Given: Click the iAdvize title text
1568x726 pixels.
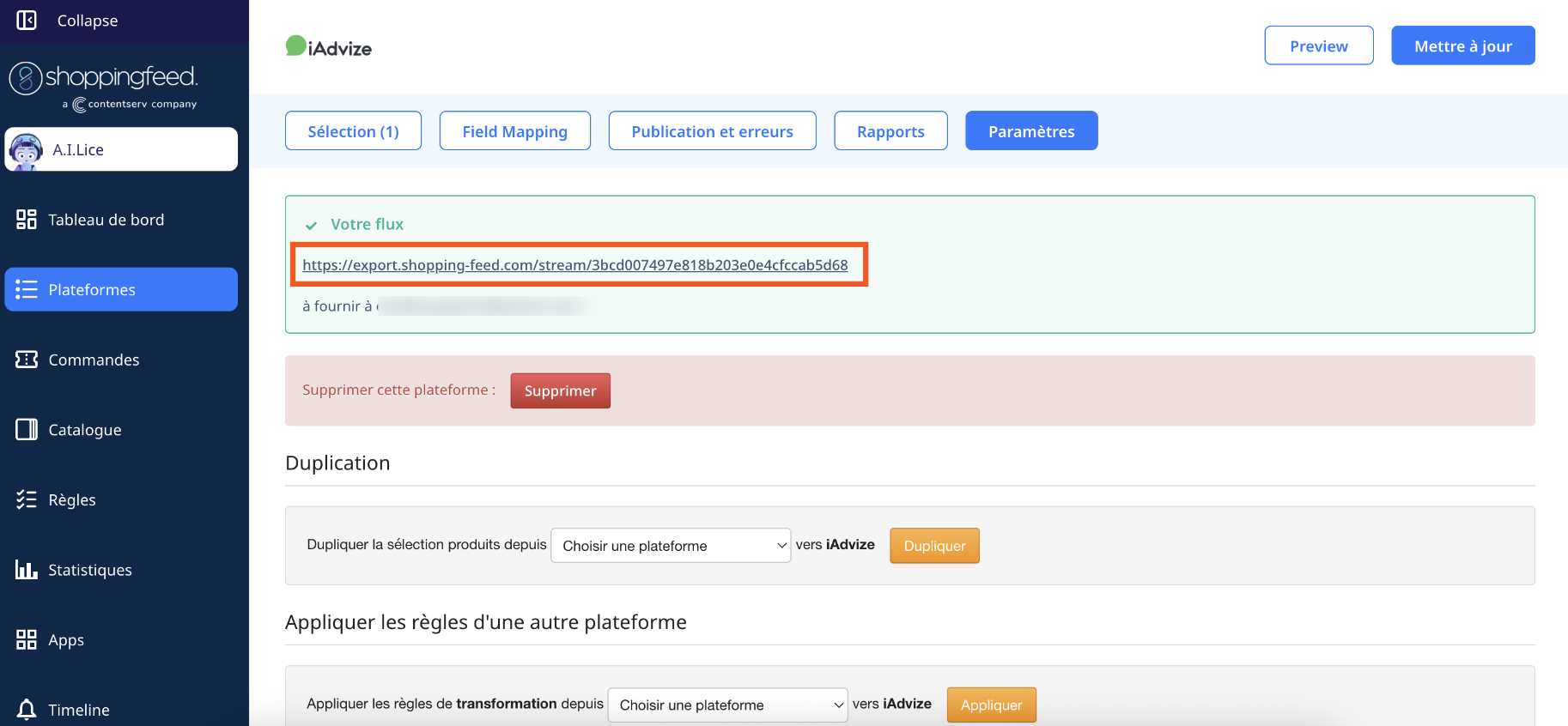Looking at the screenshot, I should 340,49.
